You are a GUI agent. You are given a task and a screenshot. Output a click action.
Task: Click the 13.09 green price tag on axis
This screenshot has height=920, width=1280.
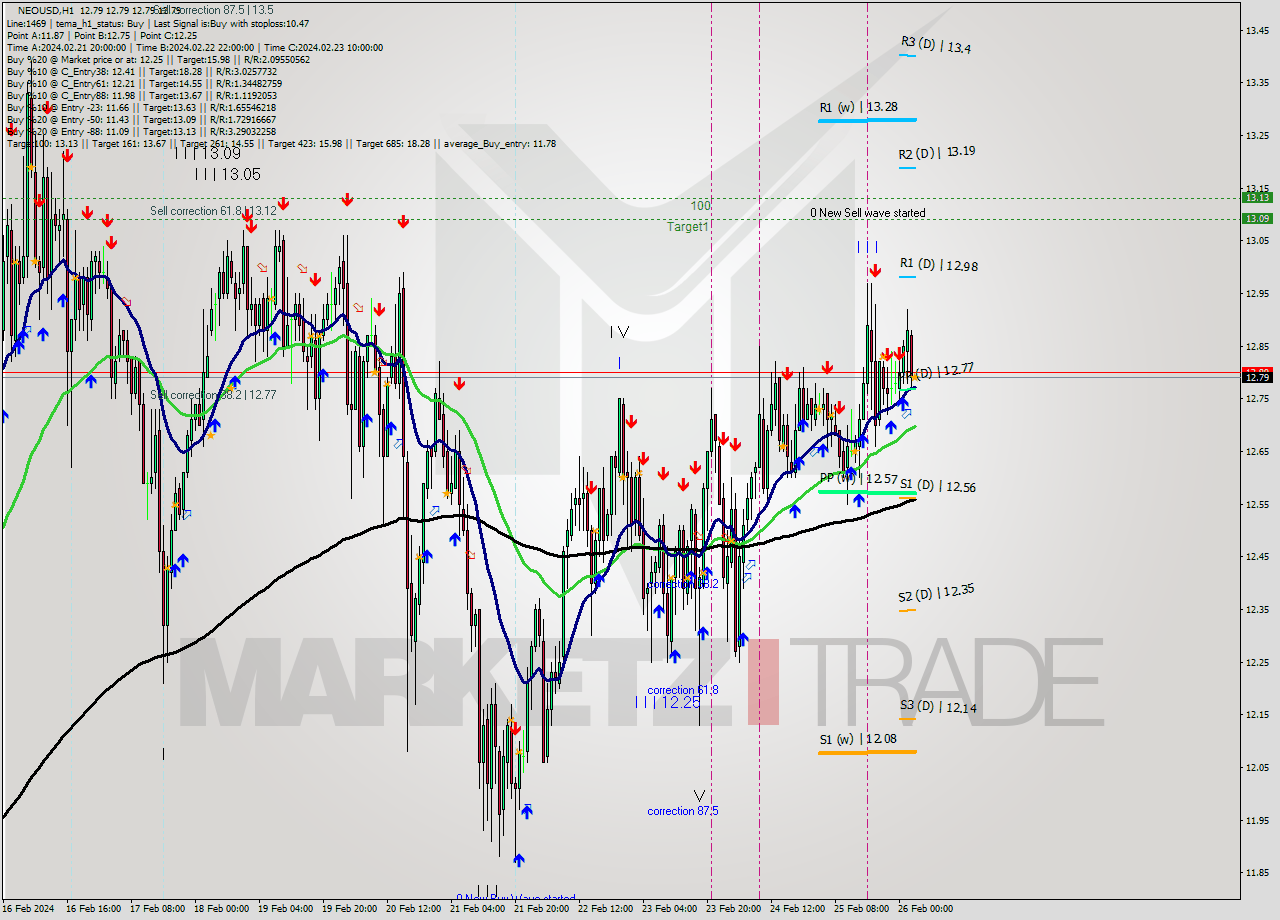click(x=1256, y=218)
